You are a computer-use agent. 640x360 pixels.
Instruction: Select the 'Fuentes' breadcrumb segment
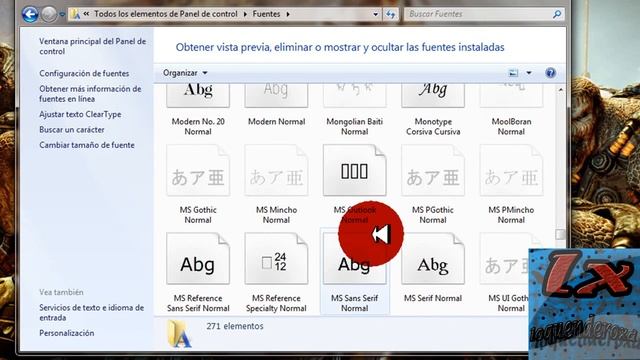tap(266, 14)
